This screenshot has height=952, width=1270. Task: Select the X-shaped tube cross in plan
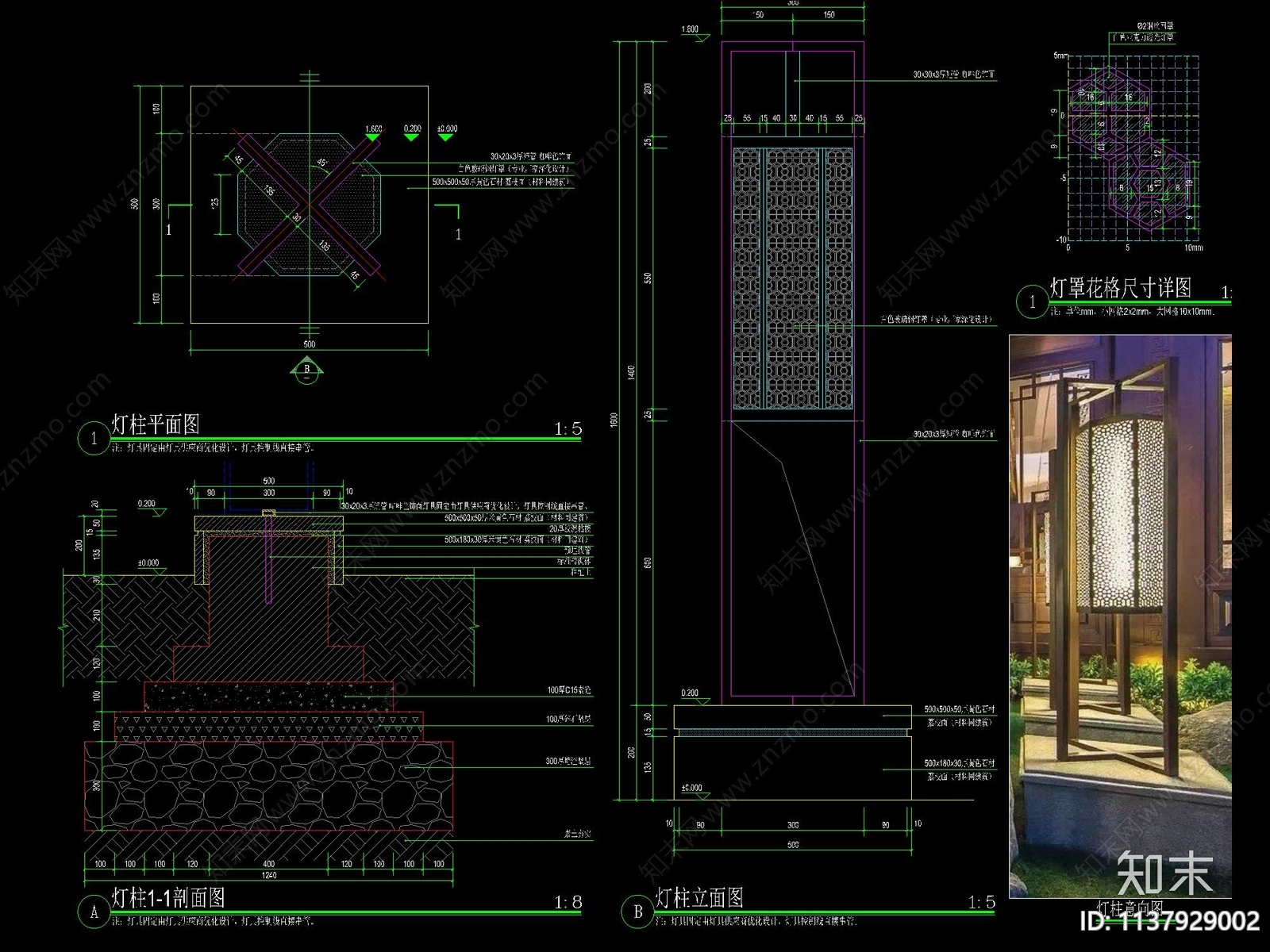309,205
